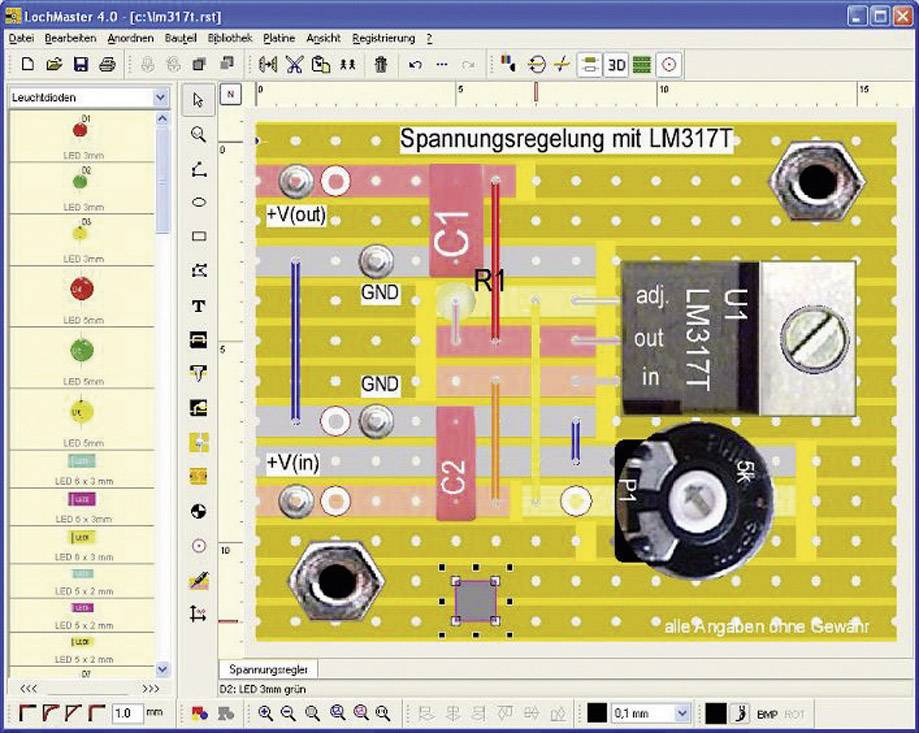
Task: Select the black-white circle tool
Action: click(199, 511)
